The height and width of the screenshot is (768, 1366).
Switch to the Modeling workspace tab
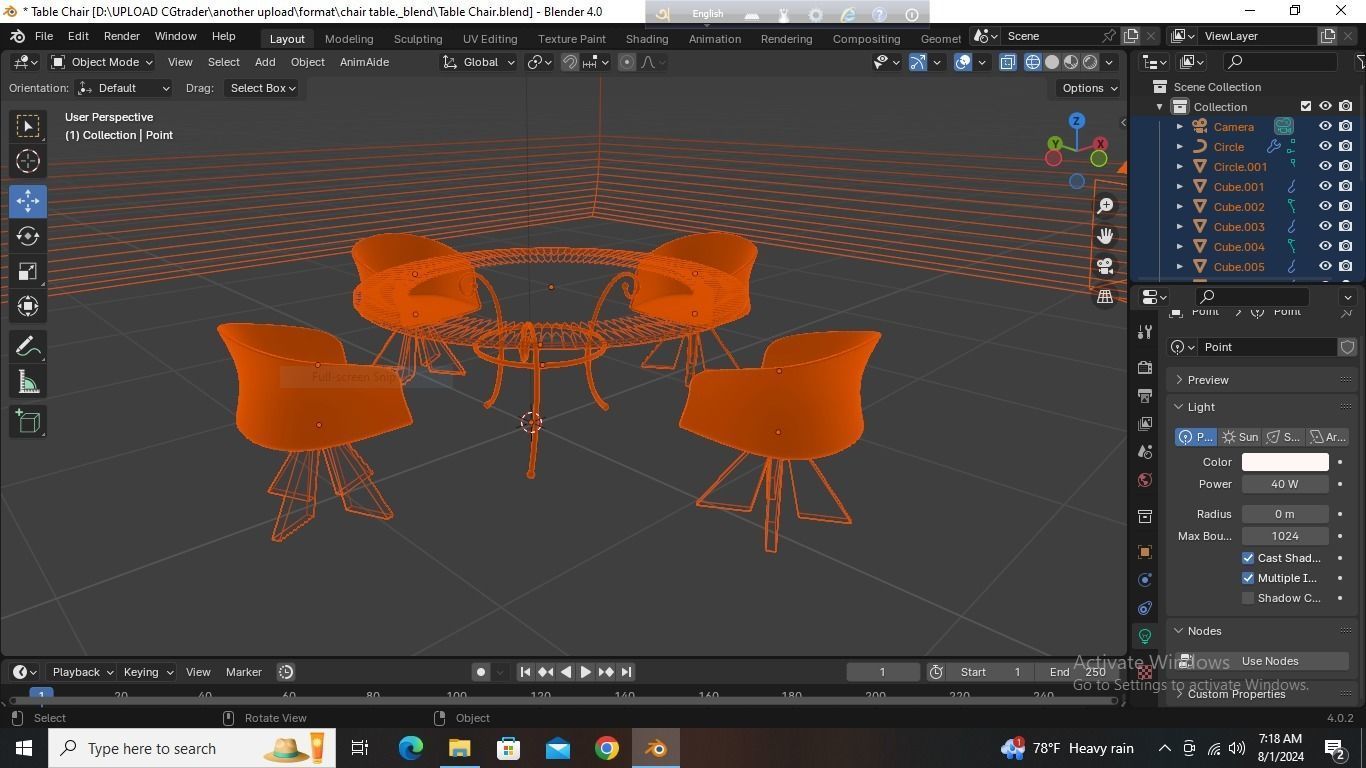(x=349, y=38)
